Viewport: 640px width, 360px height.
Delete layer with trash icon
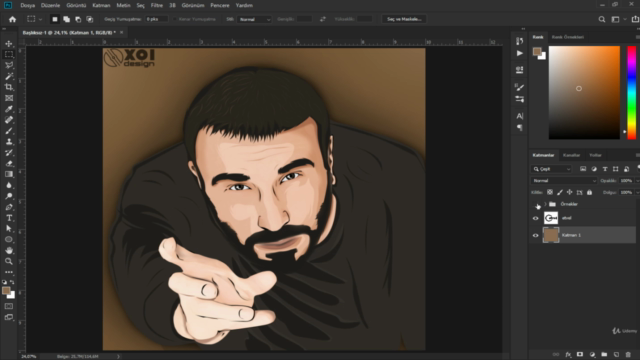tap(628, 355)
